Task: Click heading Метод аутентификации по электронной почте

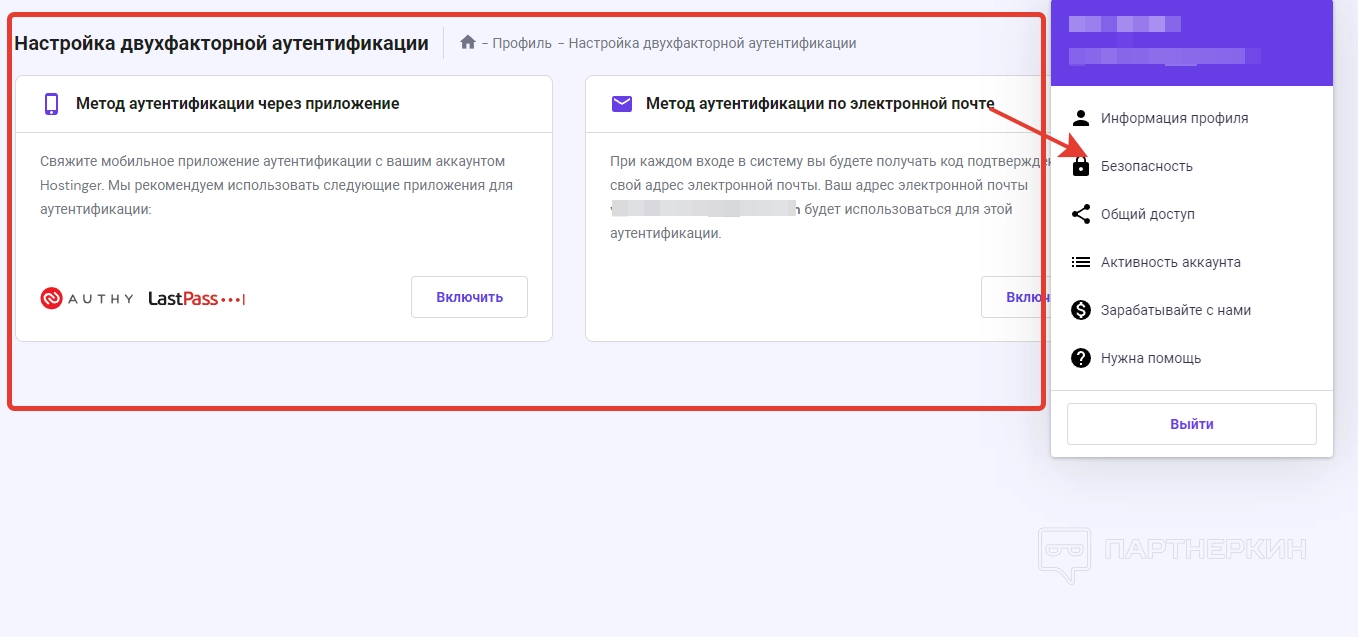Action: coord(820,103)
